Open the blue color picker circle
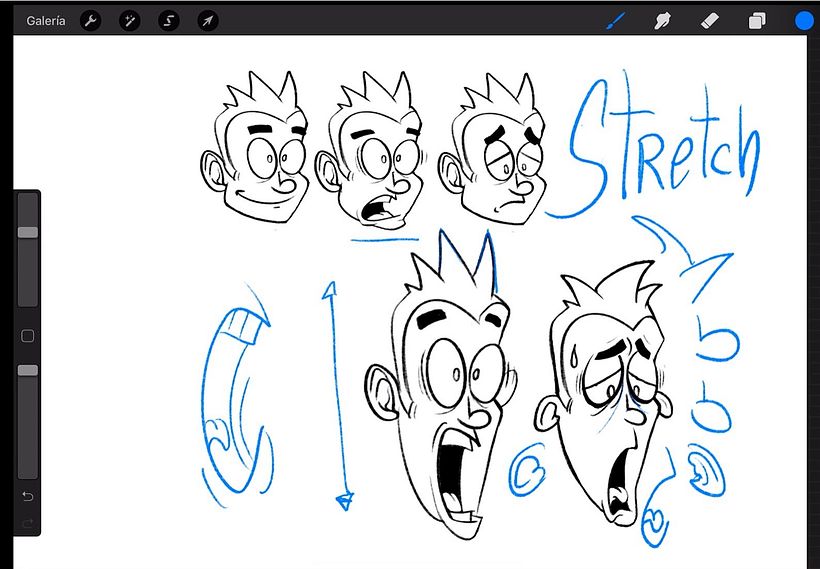The width and height of the screenshot is (820, 569). (x=804, y=21)
